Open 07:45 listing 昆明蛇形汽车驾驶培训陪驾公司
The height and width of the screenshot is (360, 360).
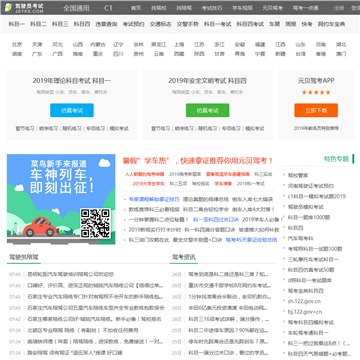pyautogui.click(x=71, y=274)
